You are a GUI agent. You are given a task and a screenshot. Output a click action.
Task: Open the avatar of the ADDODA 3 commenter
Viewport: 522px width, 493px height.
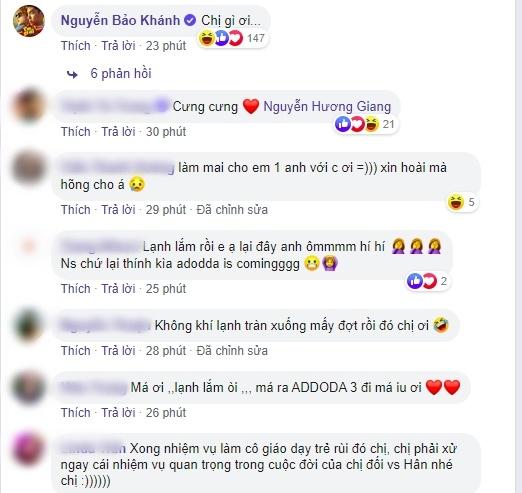click(29, 388)
